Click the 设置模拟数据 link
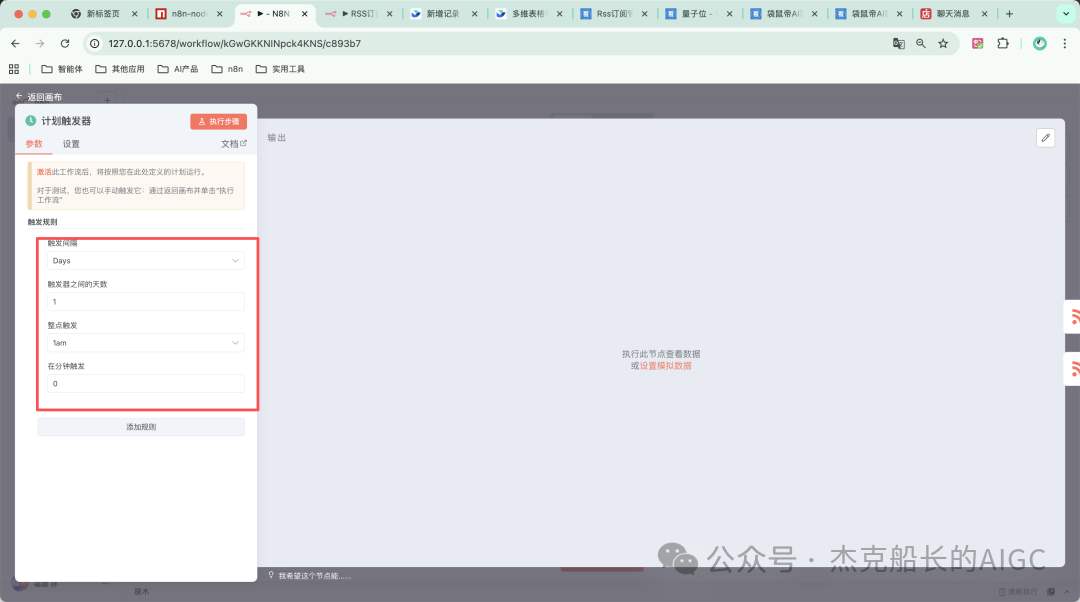 [x=665, y=366]
